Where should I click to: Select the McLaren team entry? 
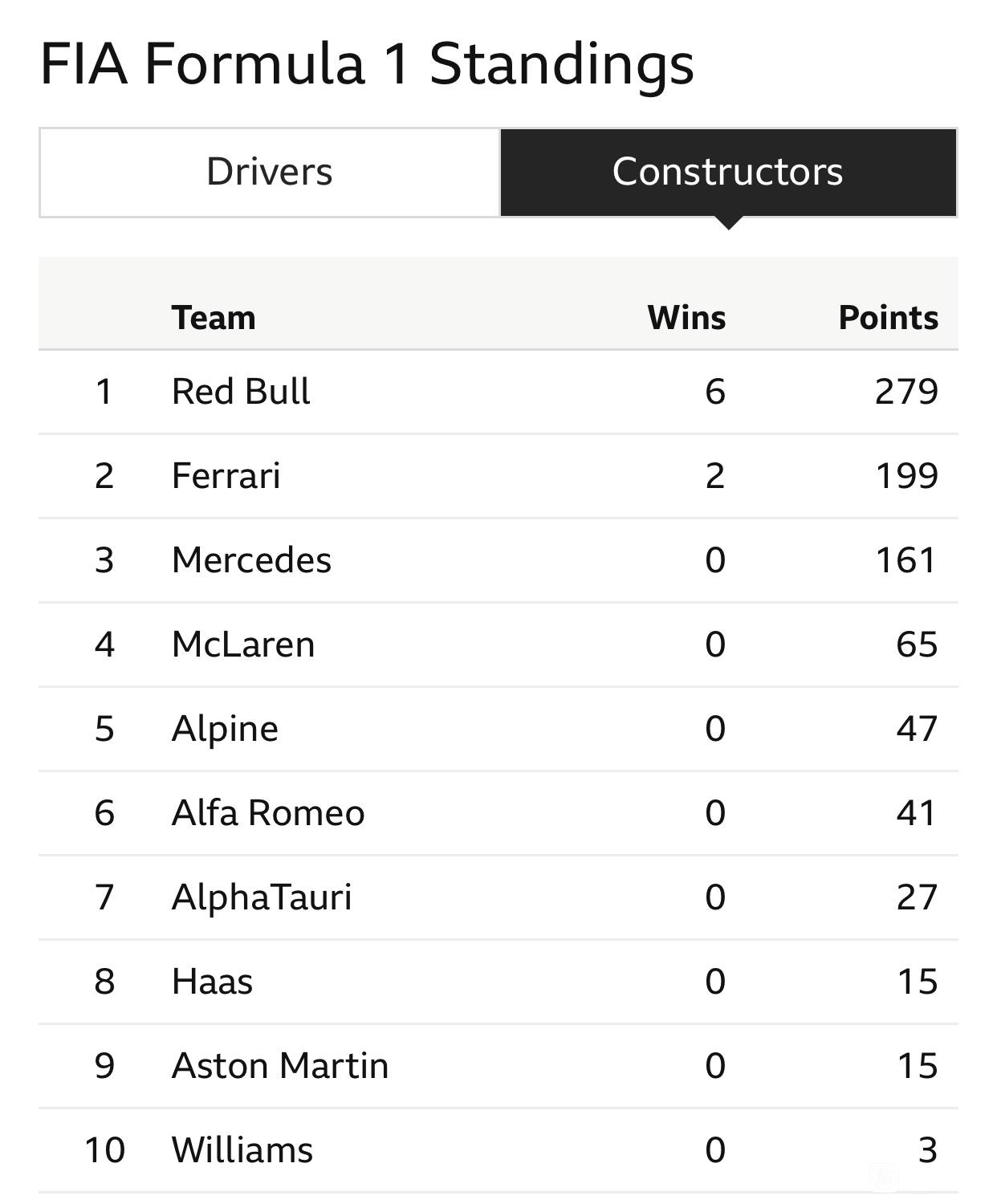[498, 645]
